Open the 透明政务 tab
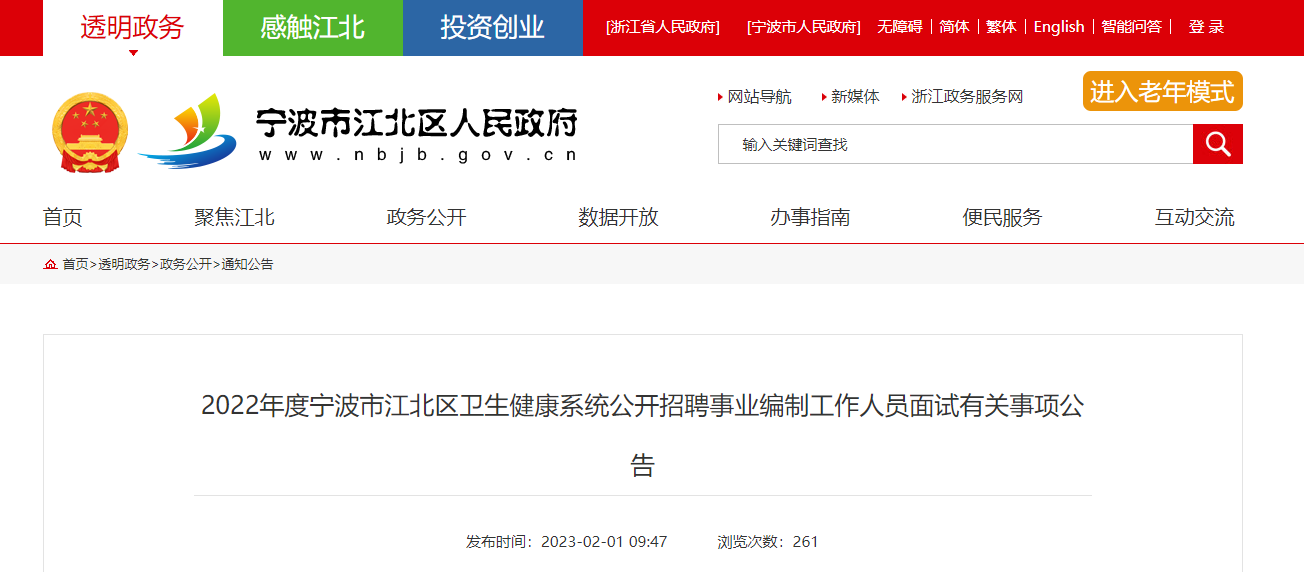Screen dimensions: 1304x572 (x=133, y=28)
